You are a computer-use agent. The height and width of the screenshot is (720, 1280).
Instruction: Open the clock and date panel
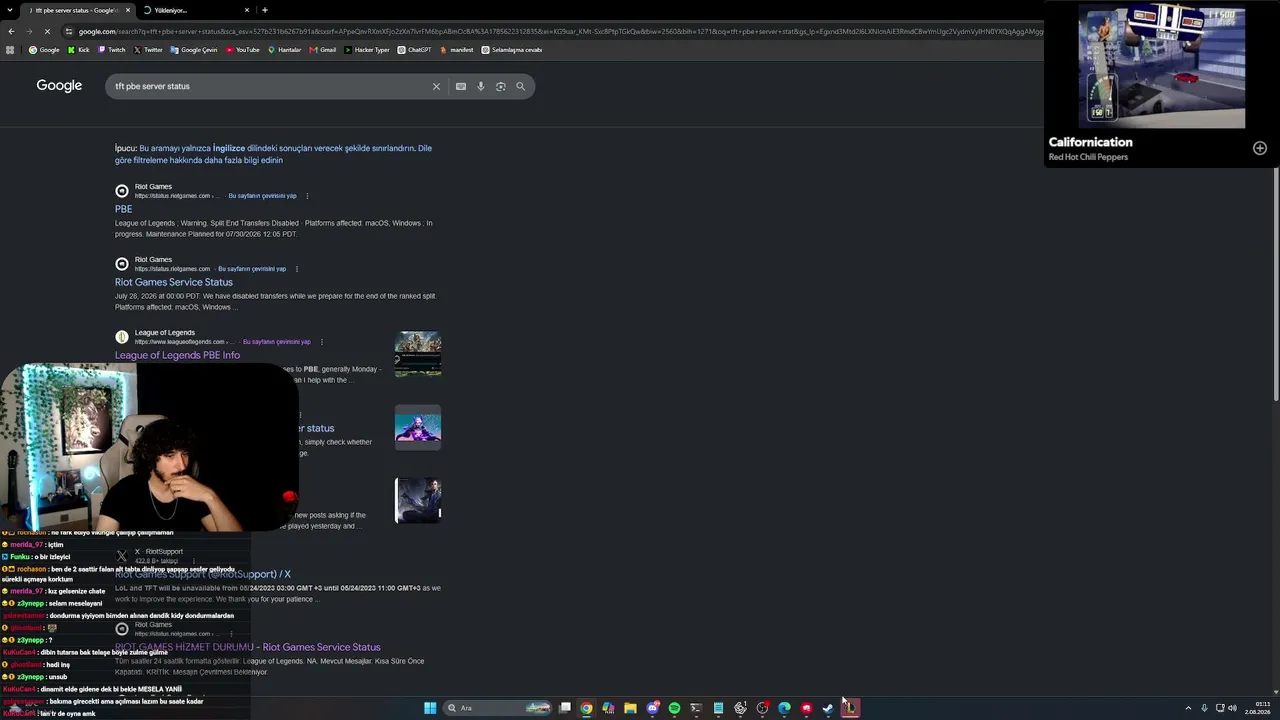pos(1257,708)
